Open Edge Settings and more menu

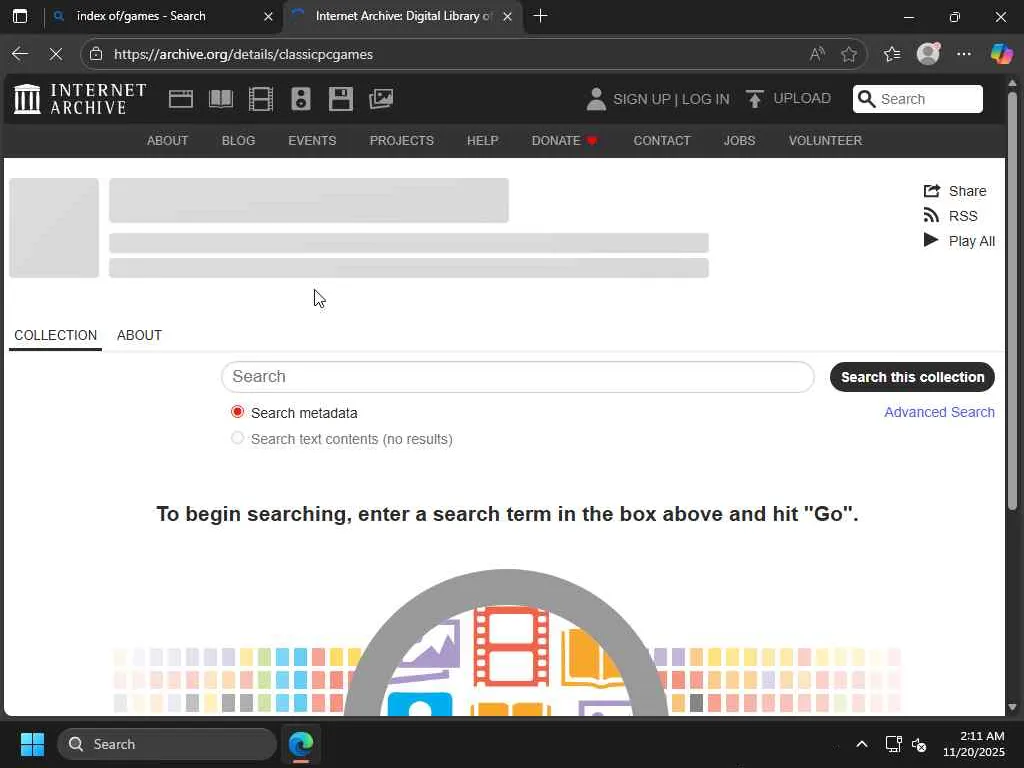click(x=964, y=54)
